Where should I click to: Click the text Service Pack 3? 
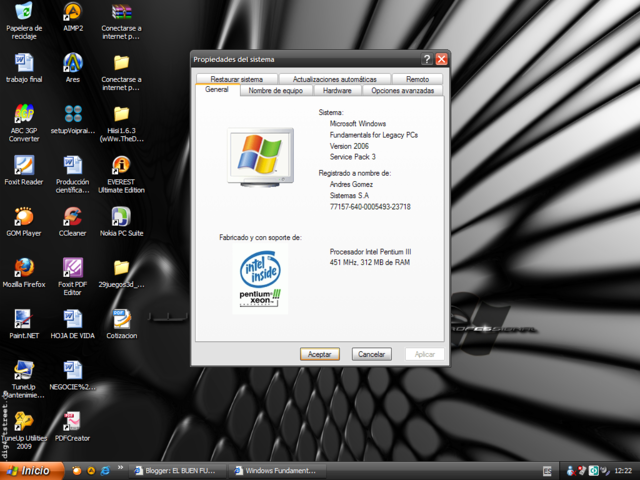pos(353,157)
